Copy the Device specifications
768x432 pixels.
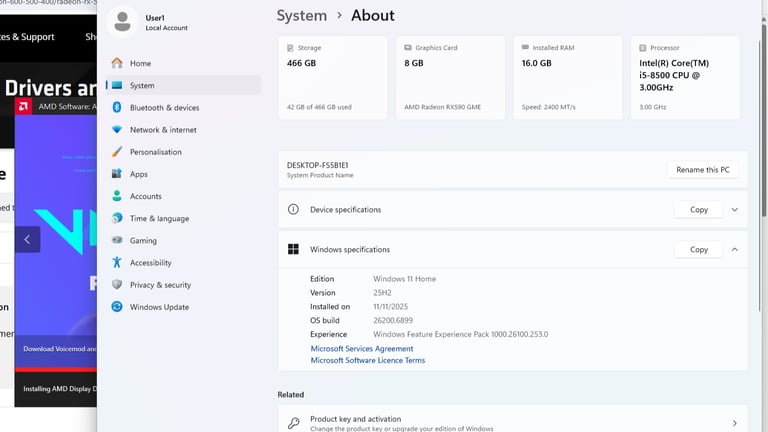click(x=698, y=210)
